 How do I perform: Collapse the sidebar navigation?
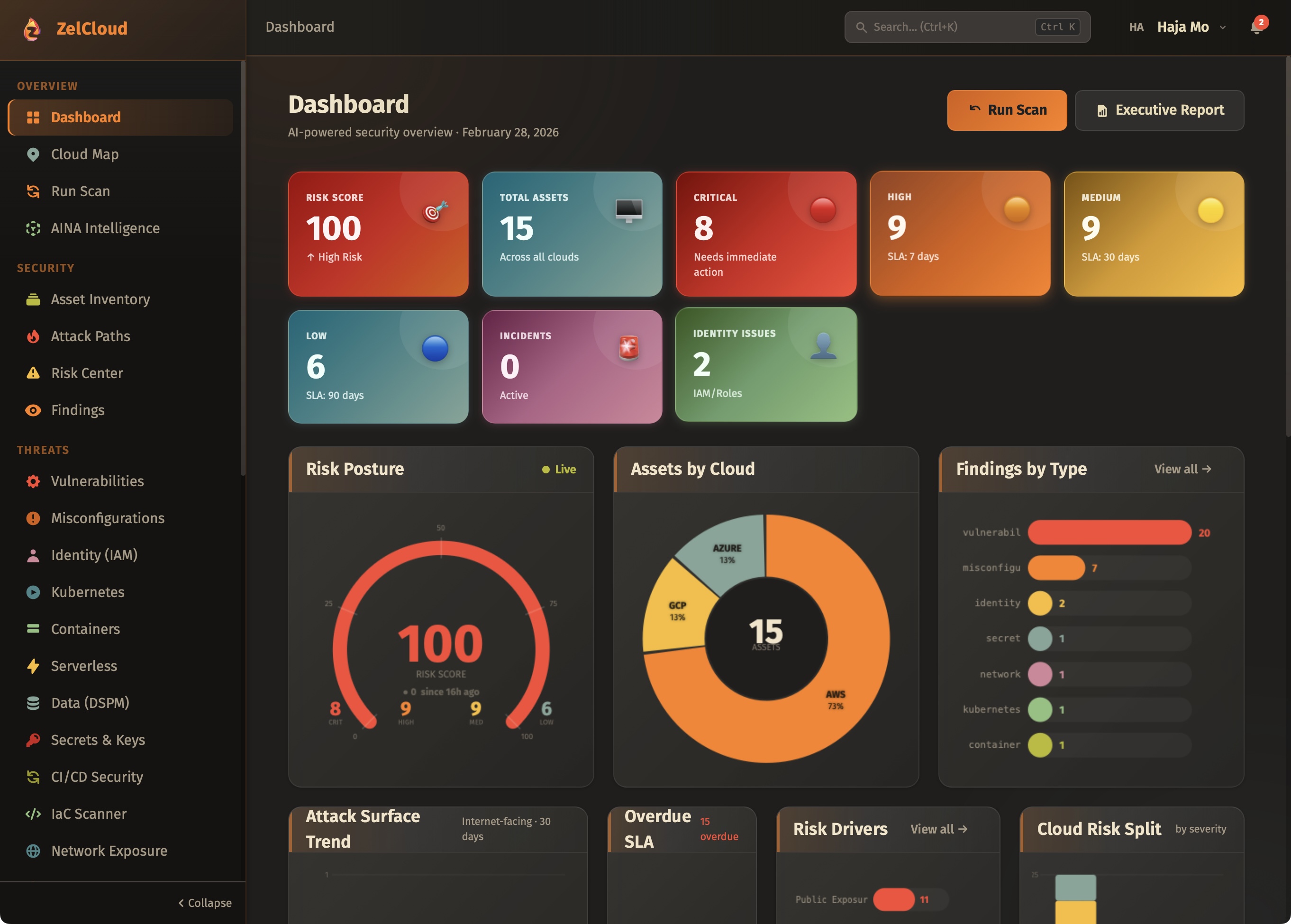(x=205, y=903)
